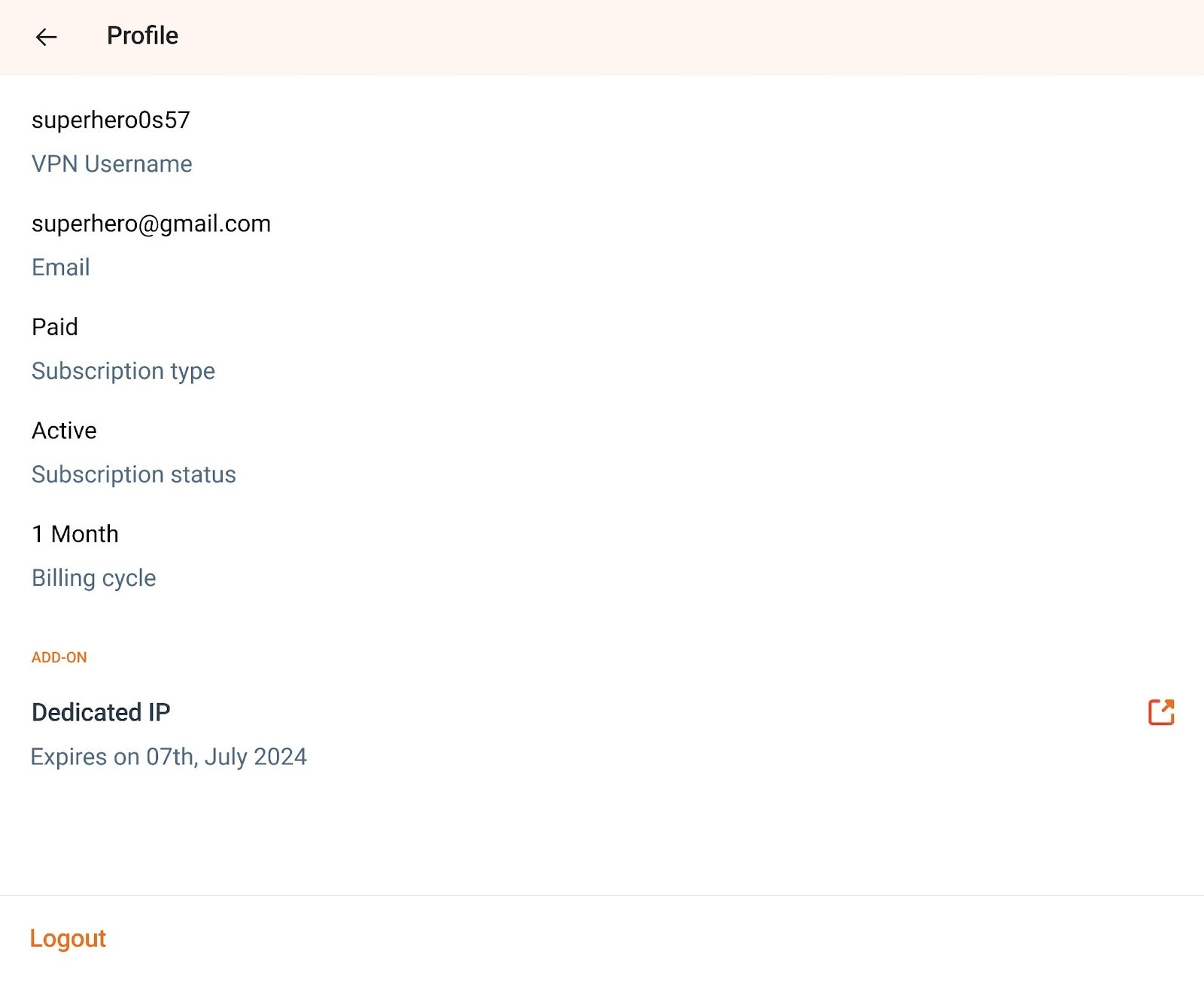Select the username superhero0s57

(111, 120)
